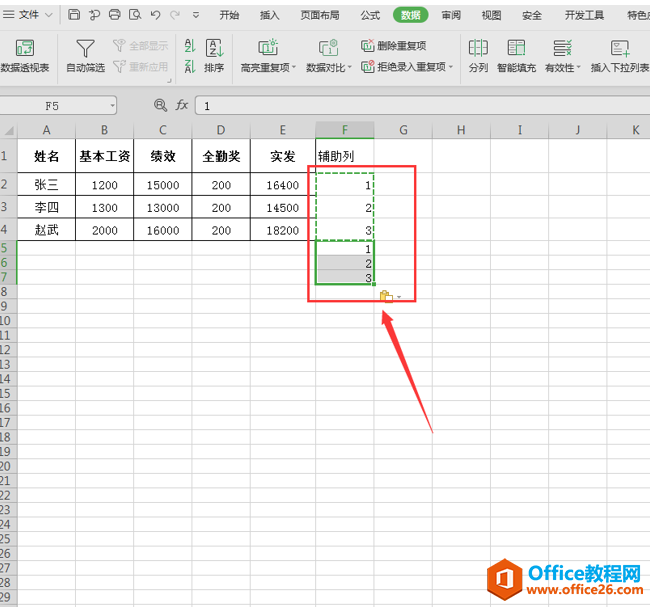The height and width of the screenshot is (607, 650).
Task: Click the formula bar input field
Action: coord(420,105)
